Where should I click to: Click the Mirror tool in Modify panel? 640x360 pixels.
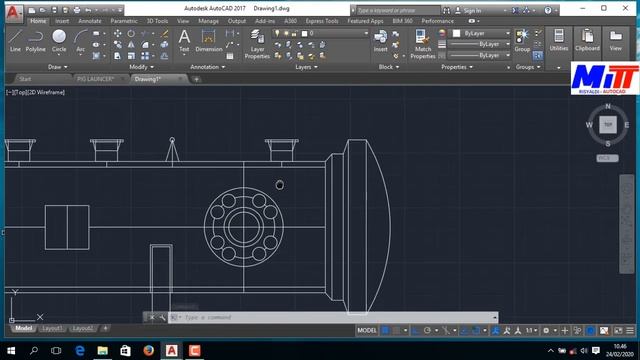(x=131, y=44)
